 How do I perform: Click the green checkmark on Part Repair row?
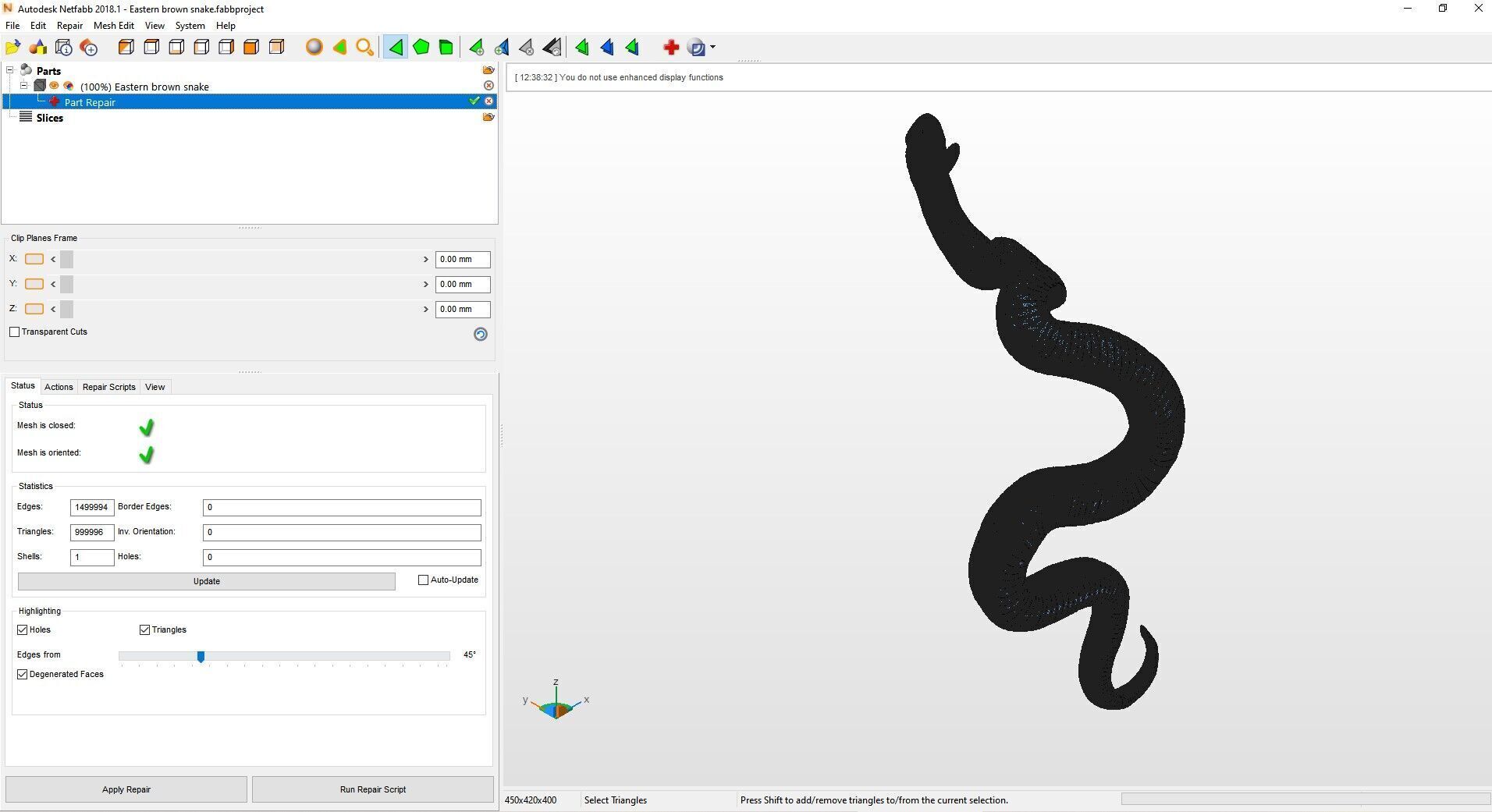[474, 101]
